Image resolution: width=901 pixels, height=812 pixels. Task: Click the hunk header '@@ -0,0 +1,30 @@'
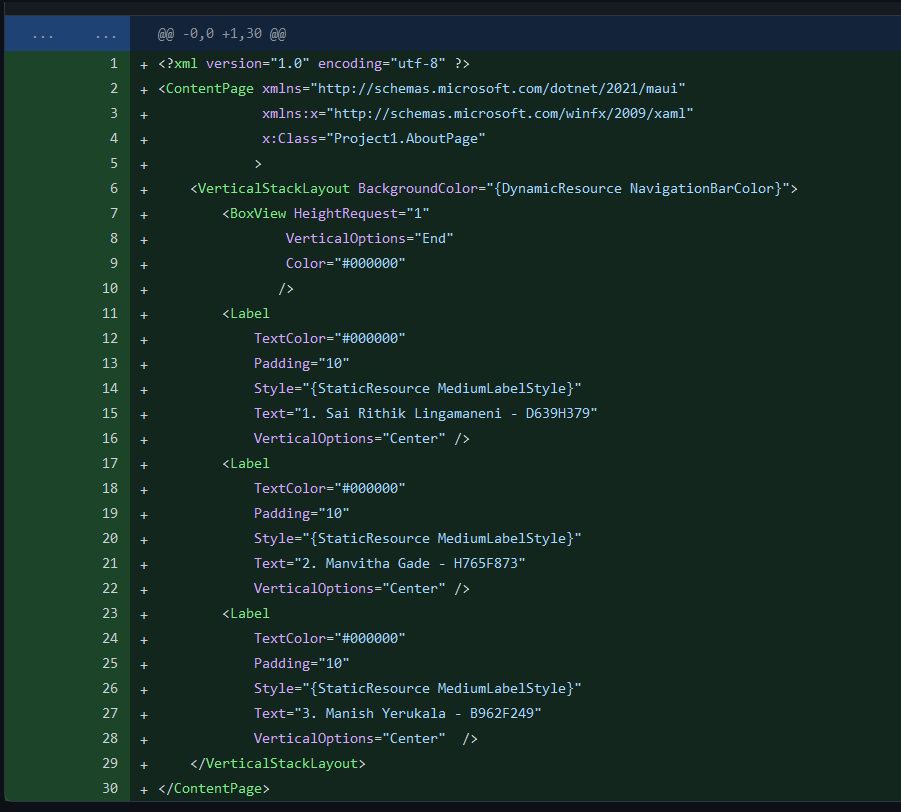click(x=222, y=34)
